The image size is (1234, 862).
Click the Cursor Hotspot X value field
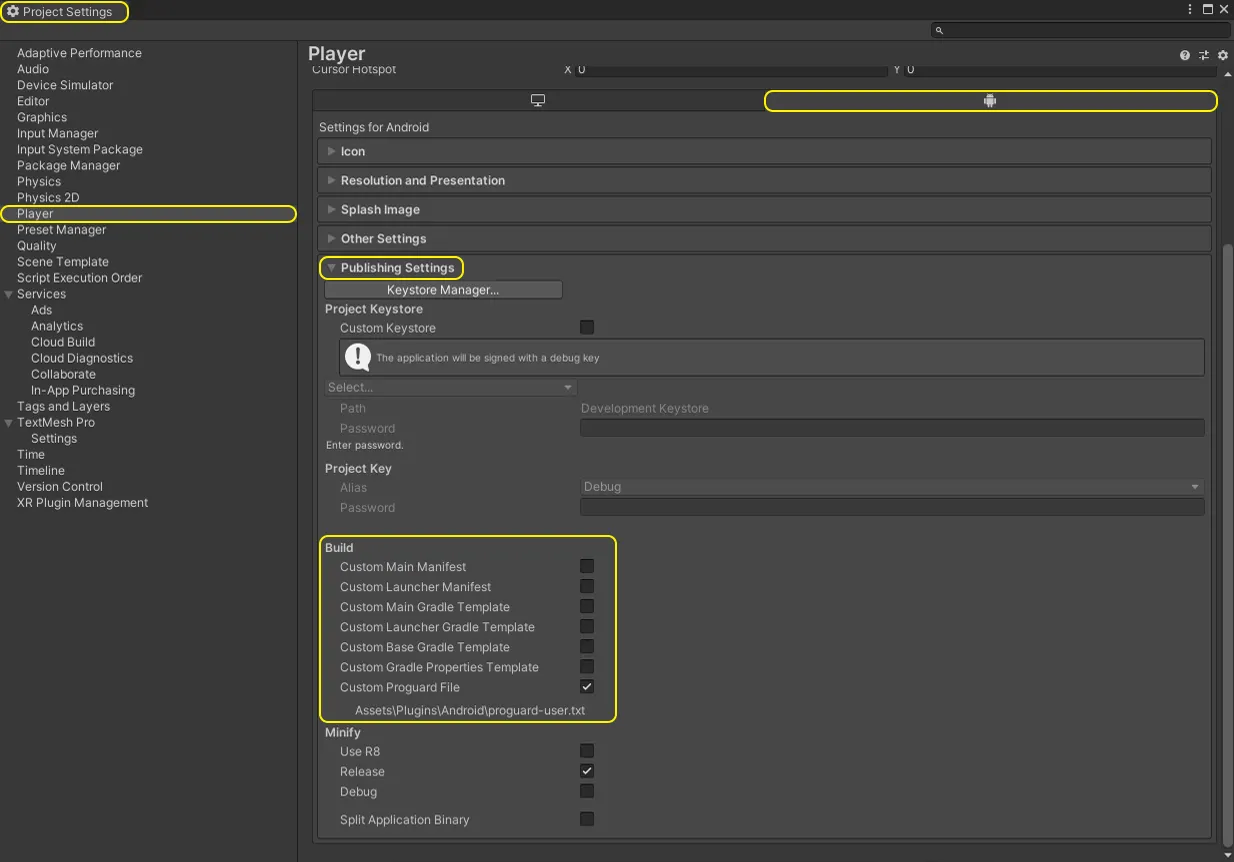click(x=732, y=71)
